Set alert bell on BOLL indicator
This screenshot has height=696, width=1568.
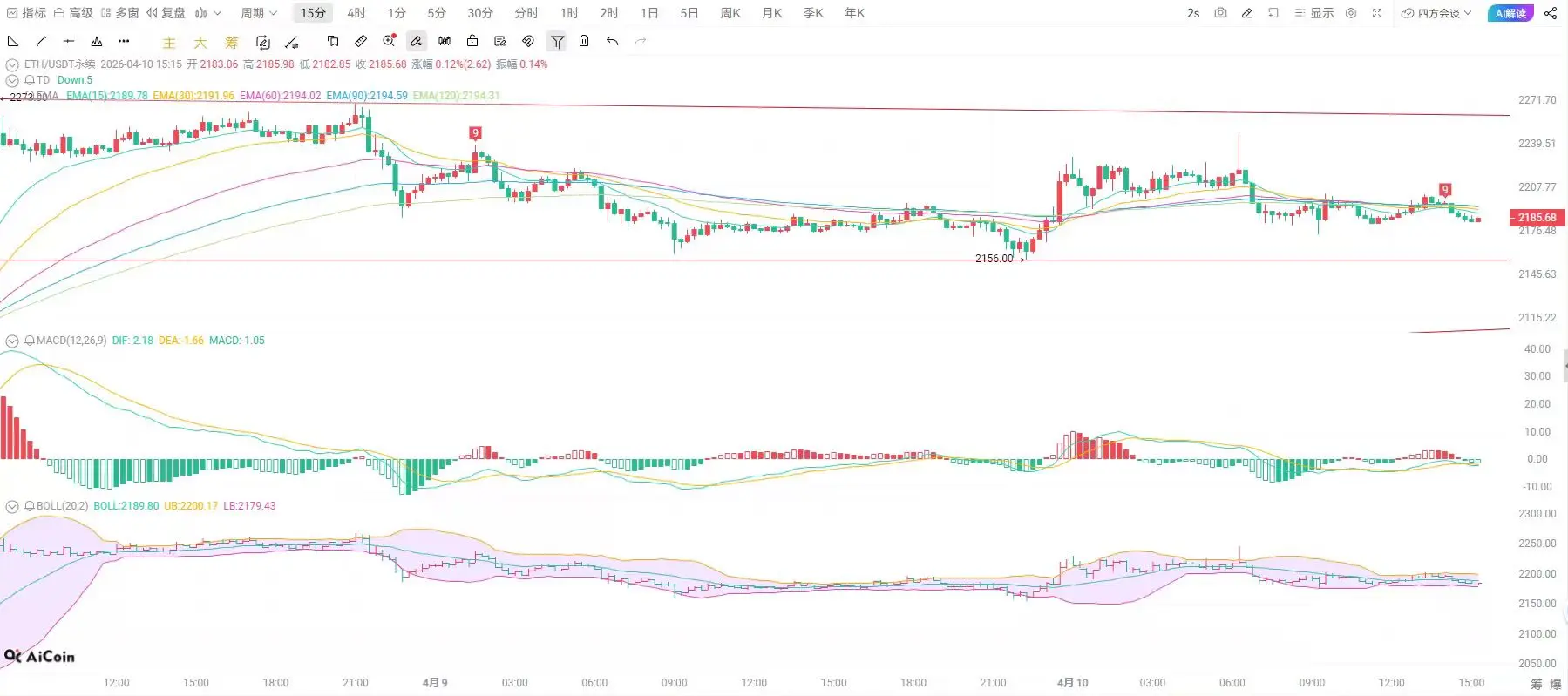click(x=30, y=506)
